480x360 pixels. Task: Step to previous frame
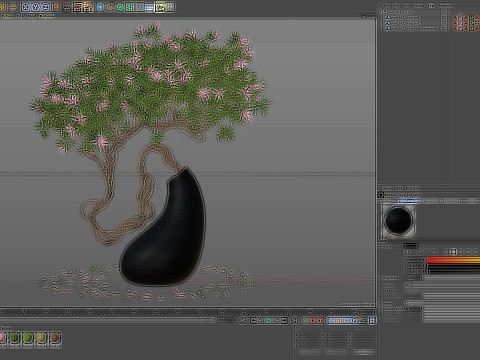point(261,320)
